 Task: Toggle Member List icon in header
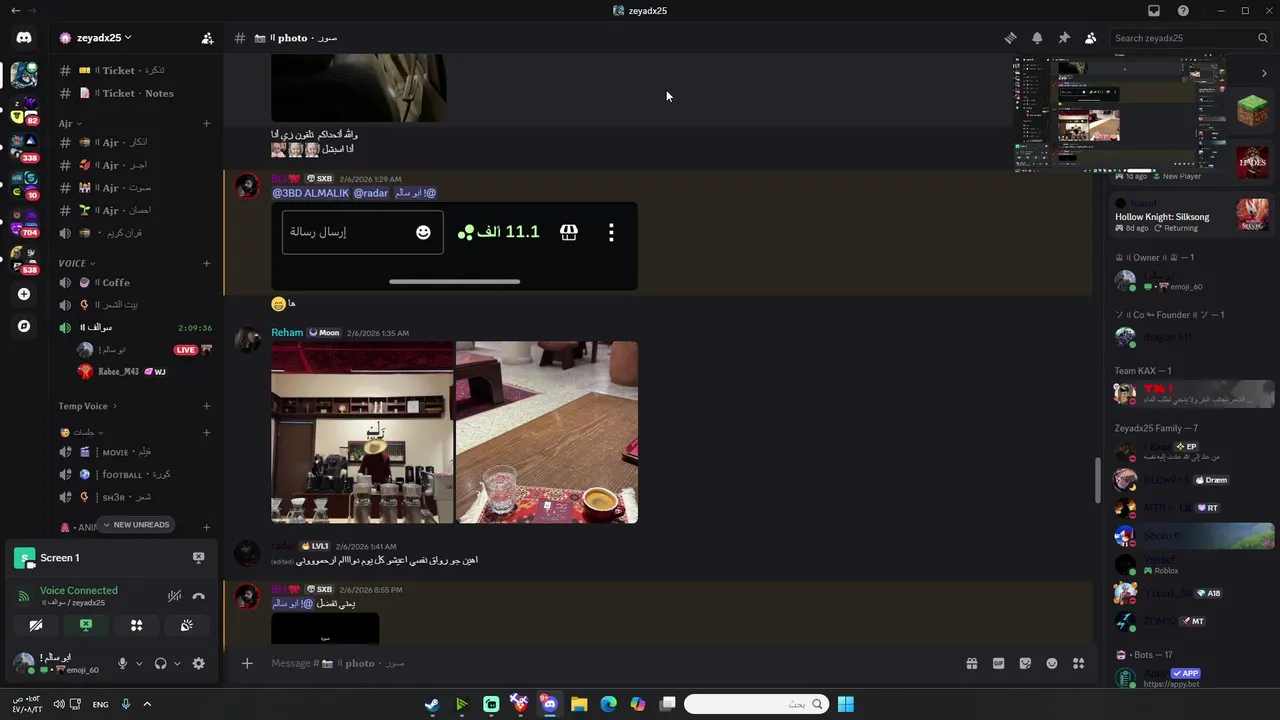pyautogui.click(x=1091, y=38)
